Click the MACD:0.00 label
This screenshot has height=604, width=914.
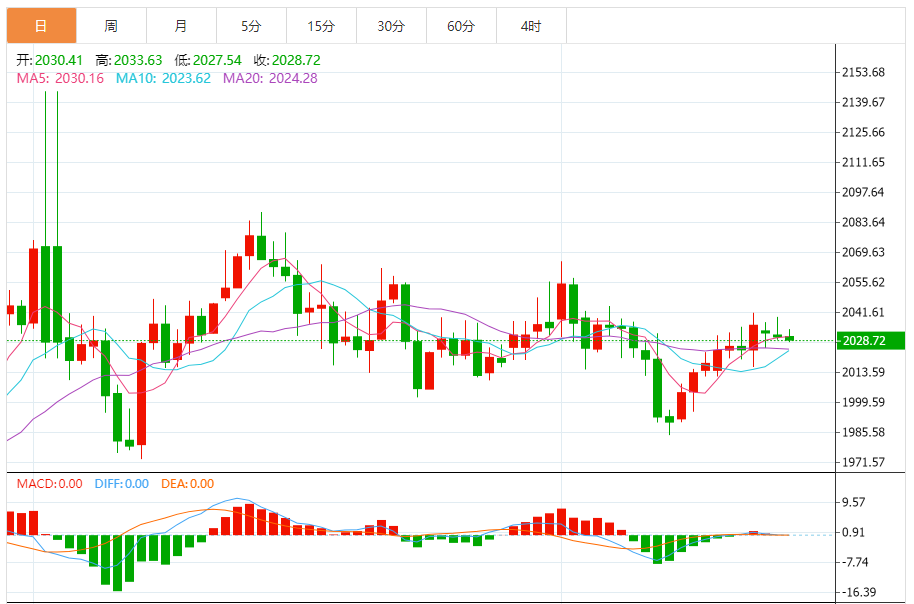pos(50,484)
